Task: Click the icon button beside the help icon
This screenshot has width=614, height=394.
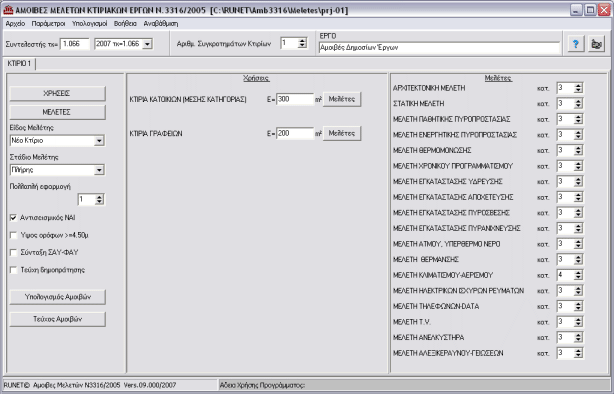Action: tap(596, 44)
